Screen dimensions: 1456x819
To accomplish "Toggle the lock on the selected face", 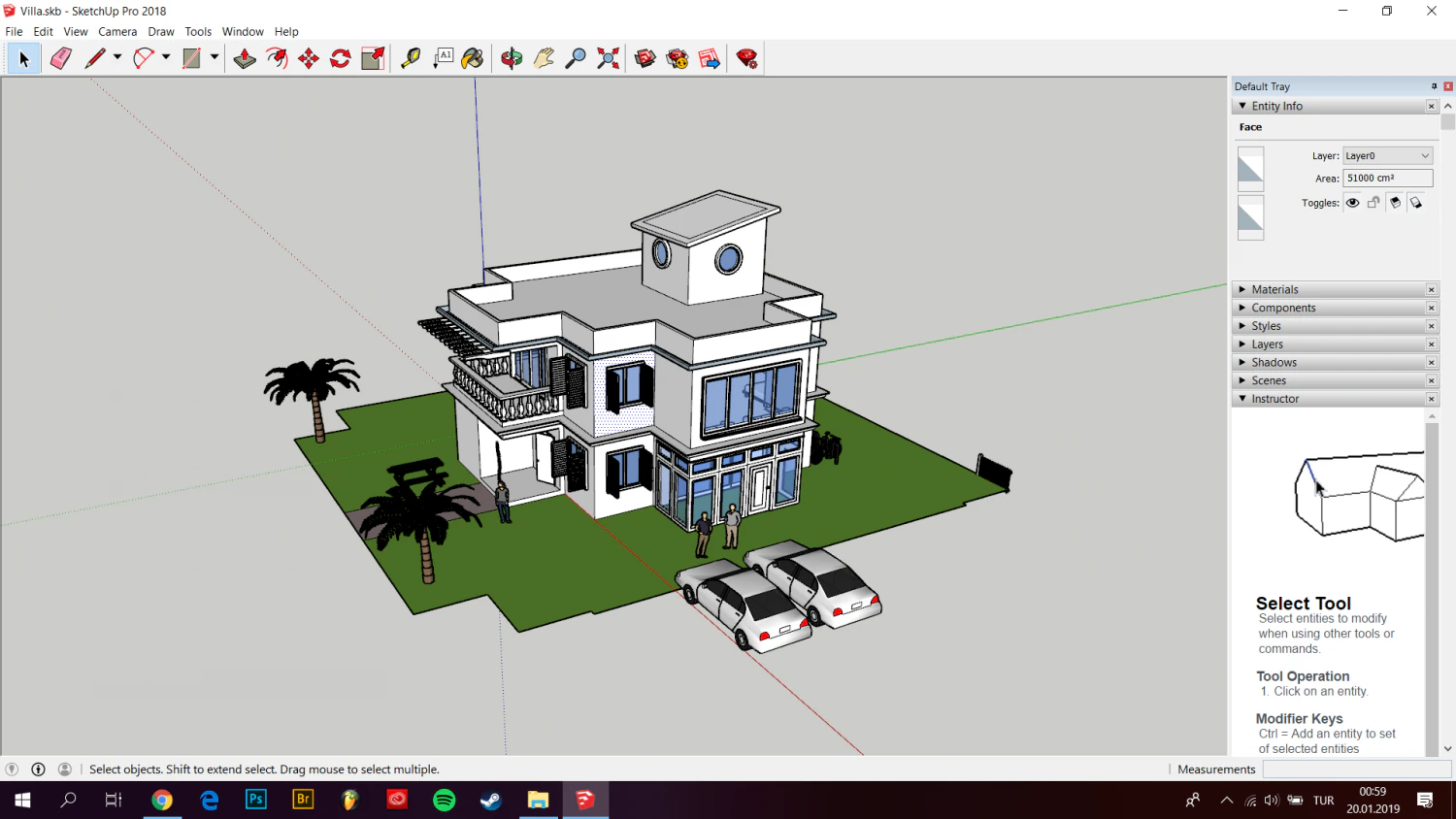I will click(1373, 203).
